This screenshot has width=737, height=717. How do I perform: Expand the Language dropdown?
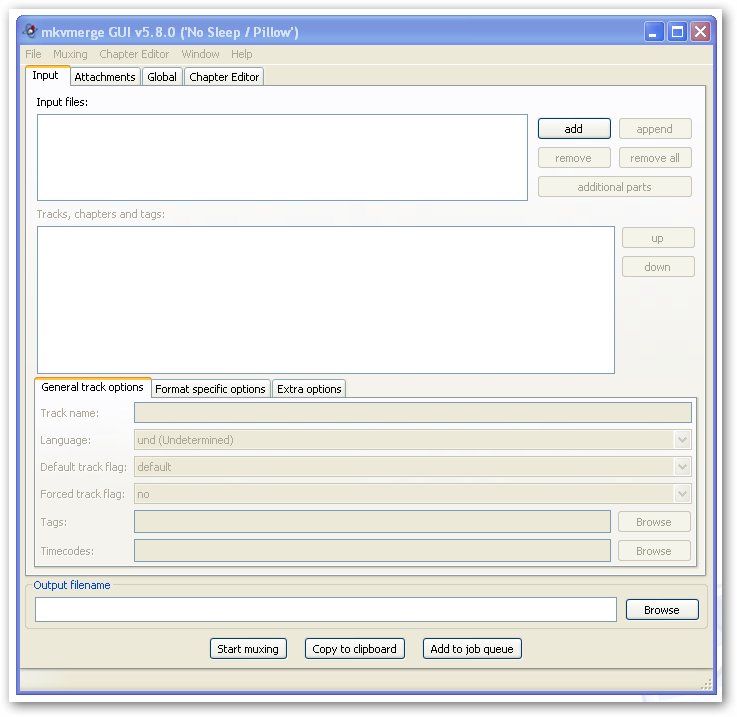point(682,440)
